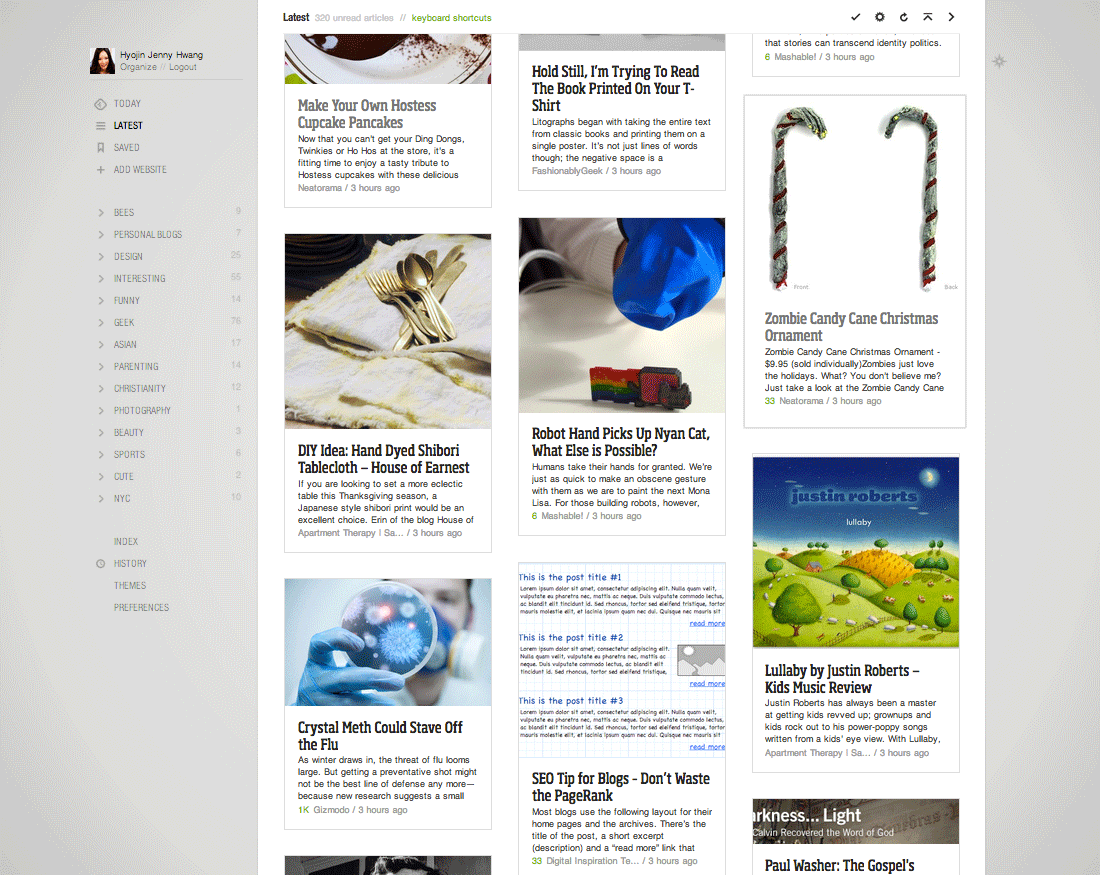This screenshot has height=875, width=1100.
Task: Click the Add Website plus icon
Action: [100, 170]
